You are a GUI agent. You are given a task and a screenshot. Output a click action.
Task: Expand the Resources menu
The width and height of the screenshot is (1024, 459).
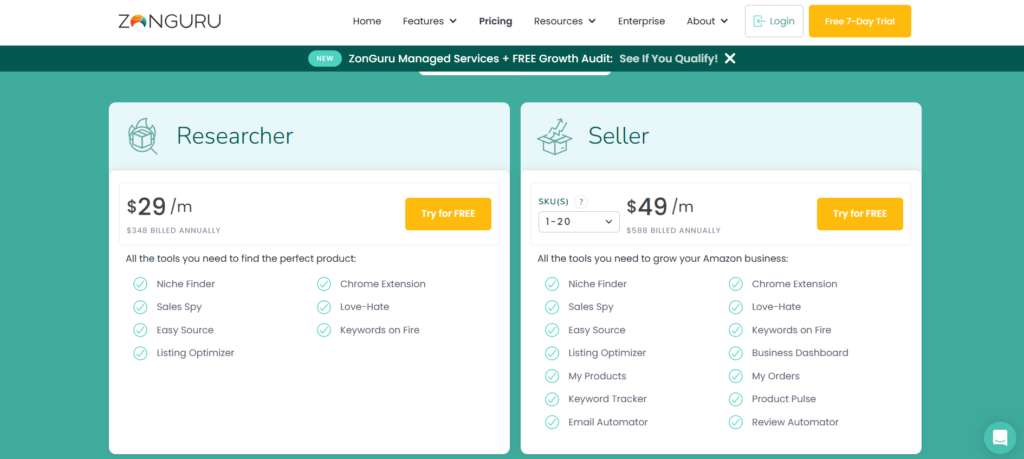click(564, 21)
